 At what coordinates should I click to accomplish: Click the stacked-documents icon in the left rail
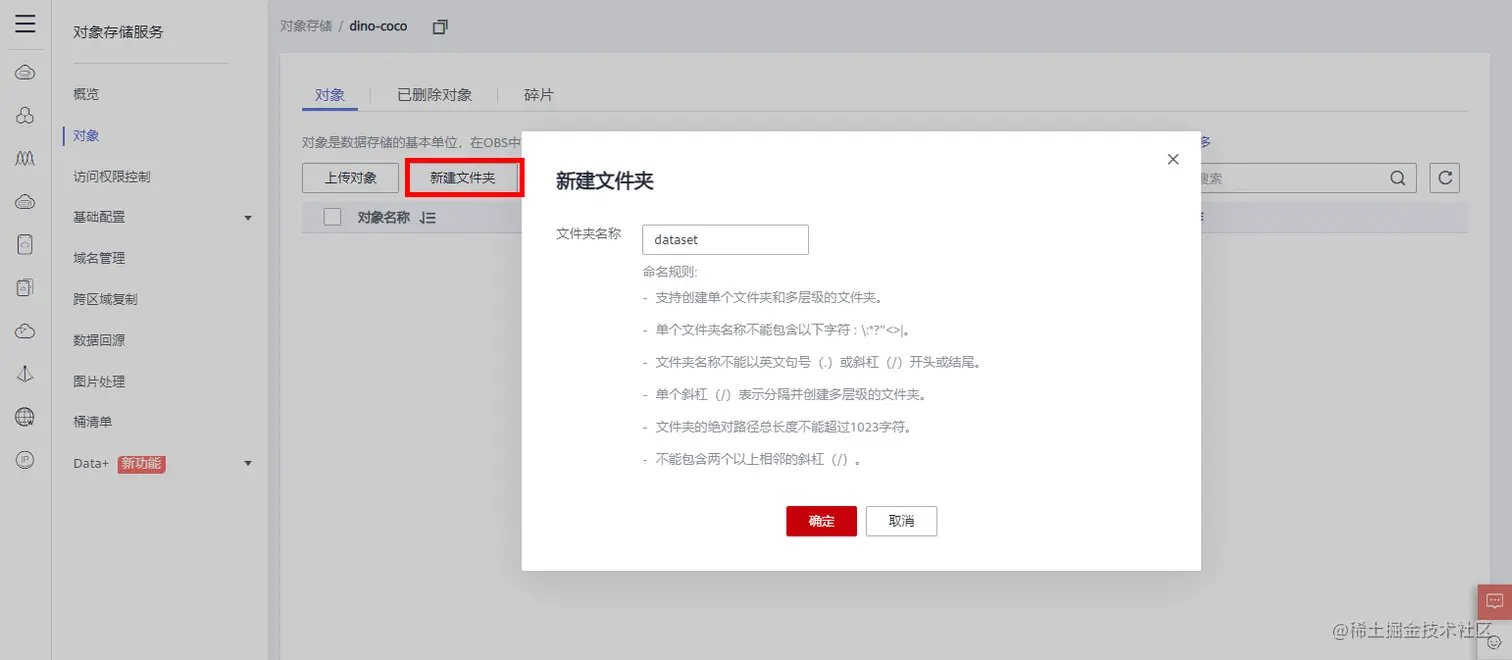click(x=25, y=287)
